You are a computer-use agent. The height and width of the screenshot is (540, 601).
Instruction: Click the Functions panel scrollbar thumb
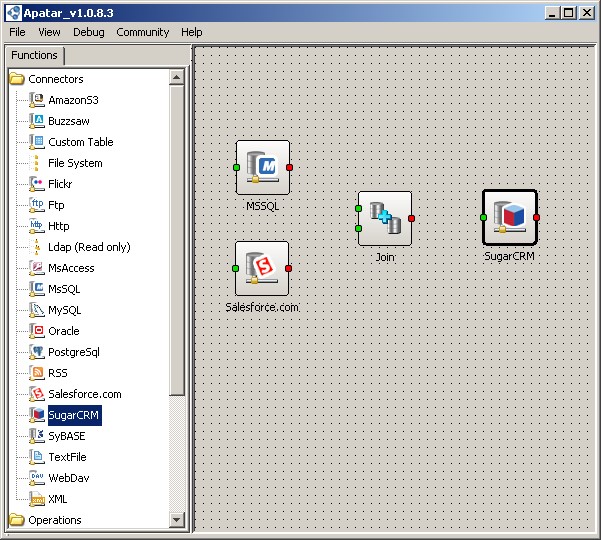(x=176, y=241)
